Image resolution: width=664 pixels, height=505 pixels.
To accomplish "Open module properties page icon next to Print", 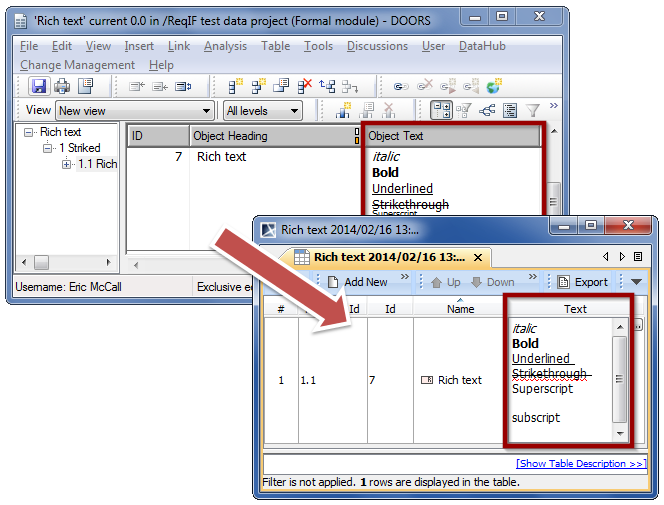I will (86, 86).
